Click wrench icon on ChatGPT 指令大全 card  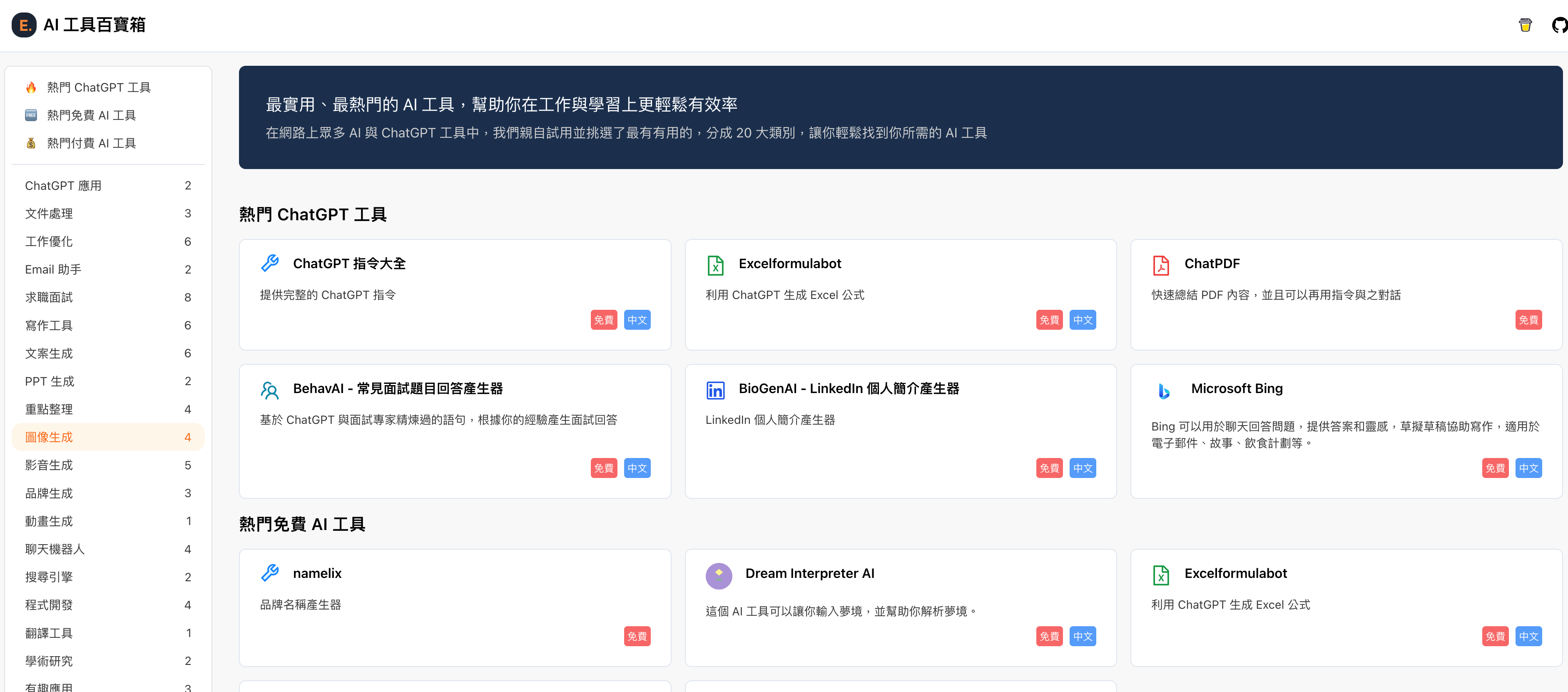pyautogui.click(x=270, y=263)
